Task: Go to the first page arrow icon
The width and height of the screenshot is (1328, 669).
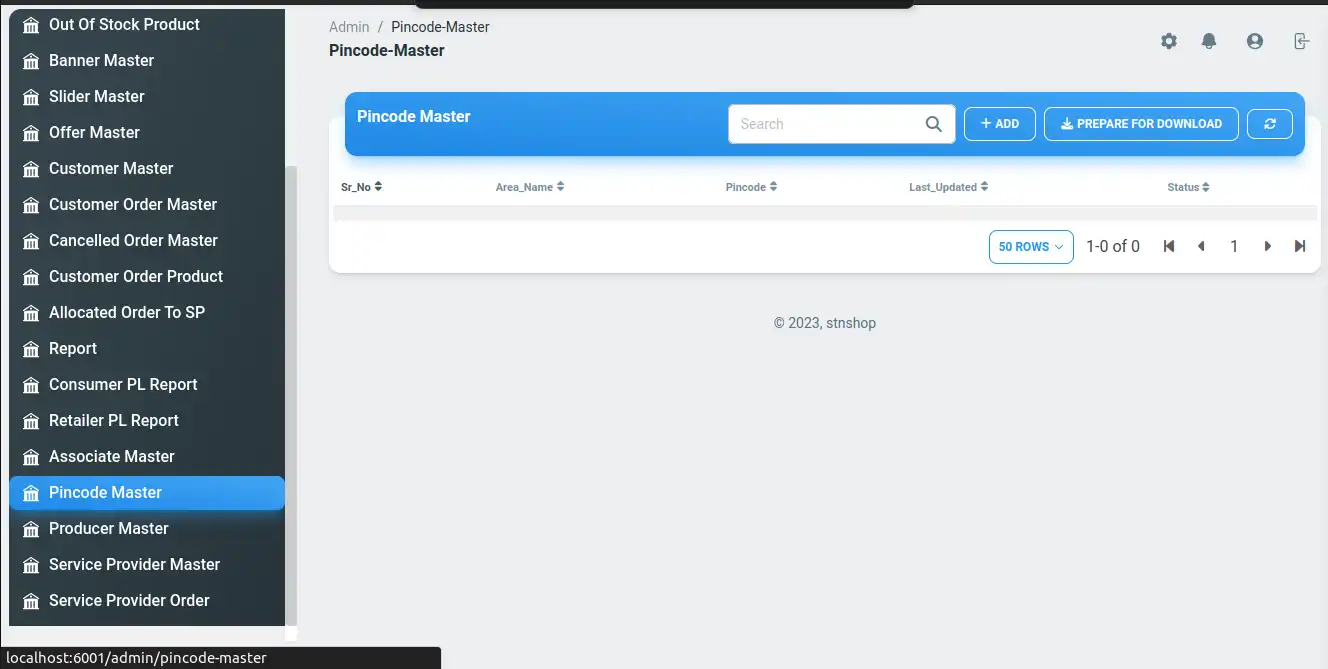Action: click(1168, 246)
